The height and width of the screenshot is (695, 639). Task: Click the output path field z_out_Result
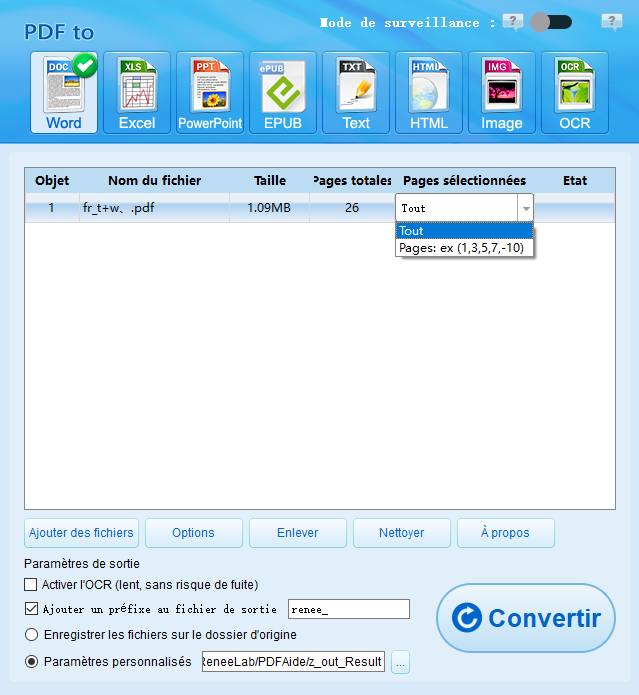tap(293, 662)
